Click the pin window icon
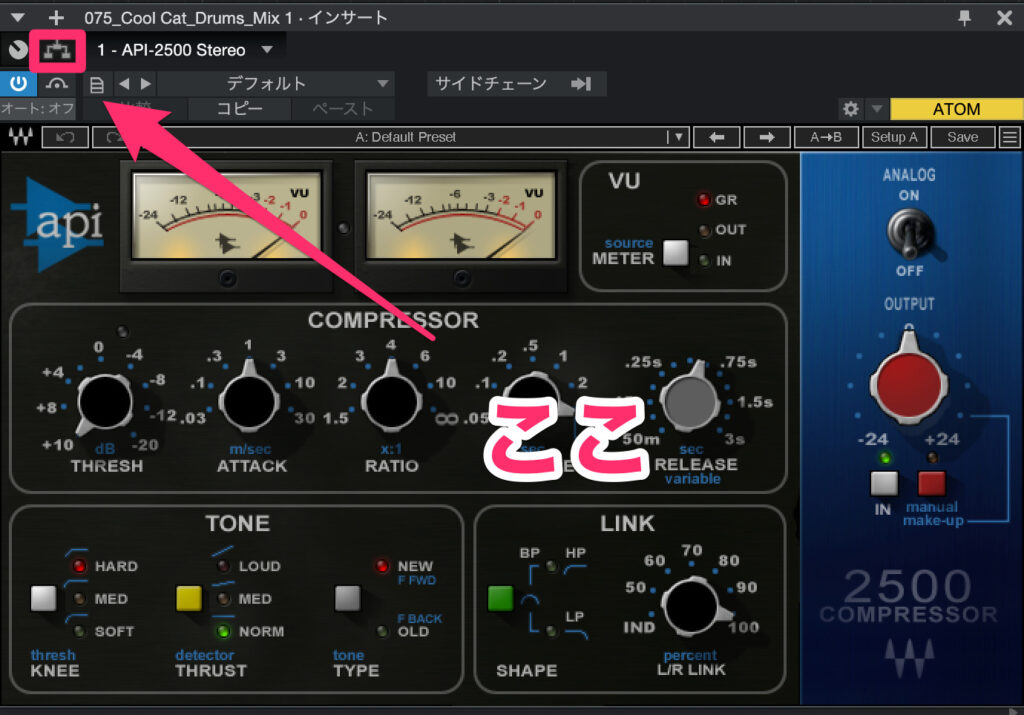 [x=964, y=17]
